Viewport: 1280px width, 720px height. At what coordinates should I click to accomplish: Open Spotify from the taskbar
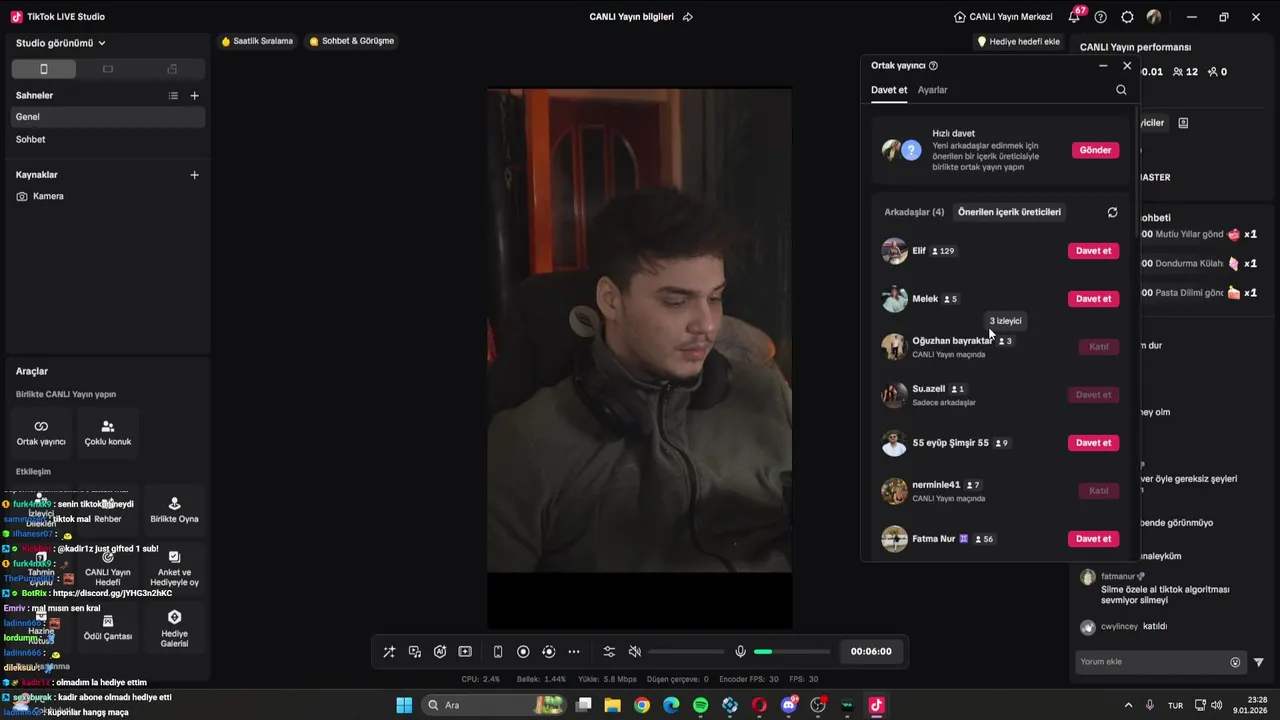701,705
